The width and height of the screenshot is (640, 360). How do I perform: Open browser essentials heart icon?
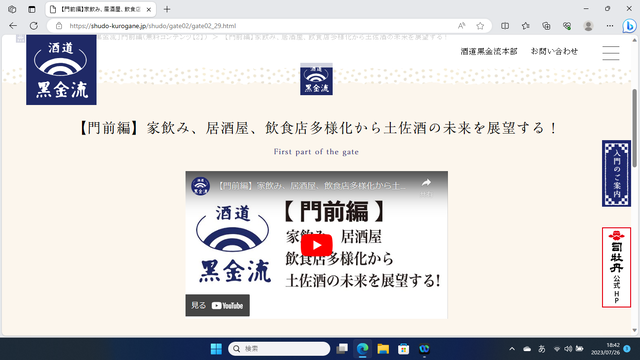click(567, 26)
